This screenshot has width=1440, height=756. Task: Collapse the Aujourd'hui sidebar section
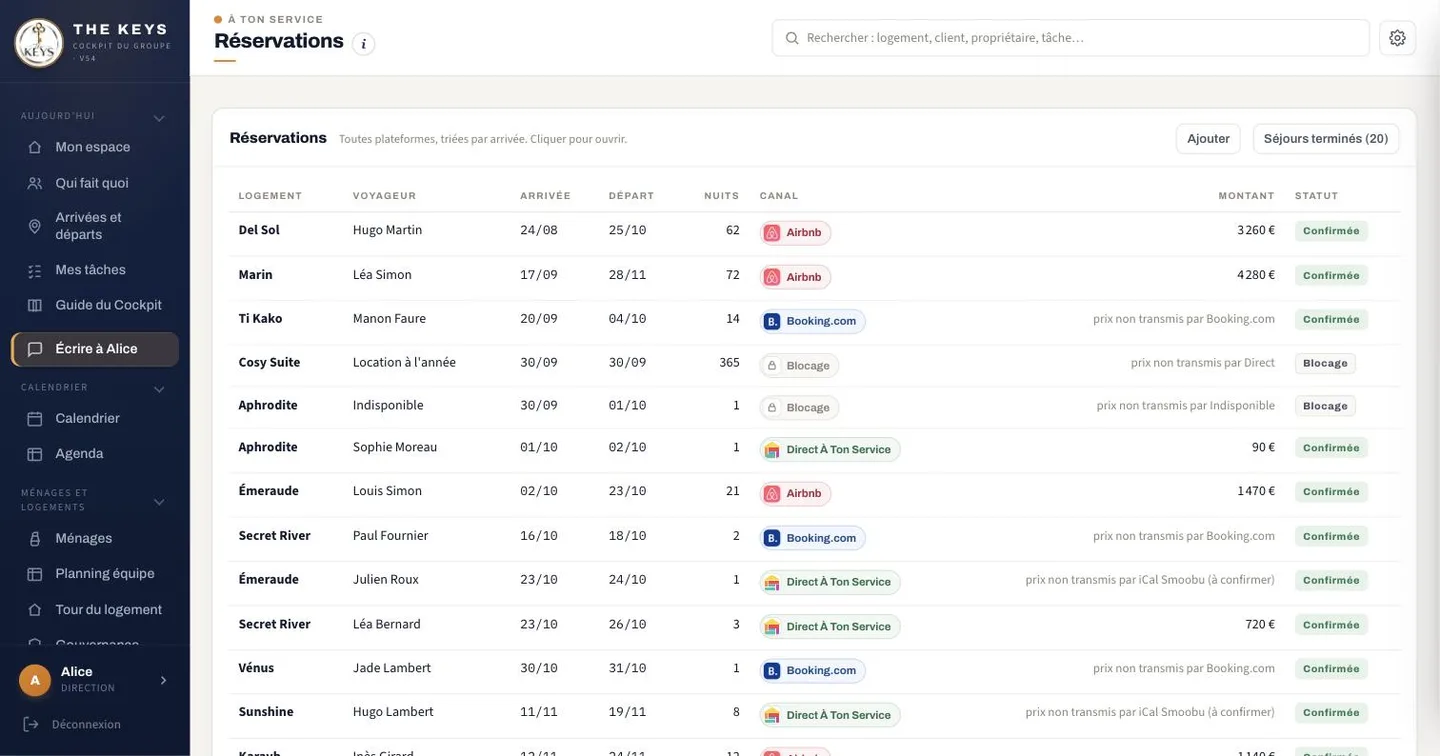[159, 118]
